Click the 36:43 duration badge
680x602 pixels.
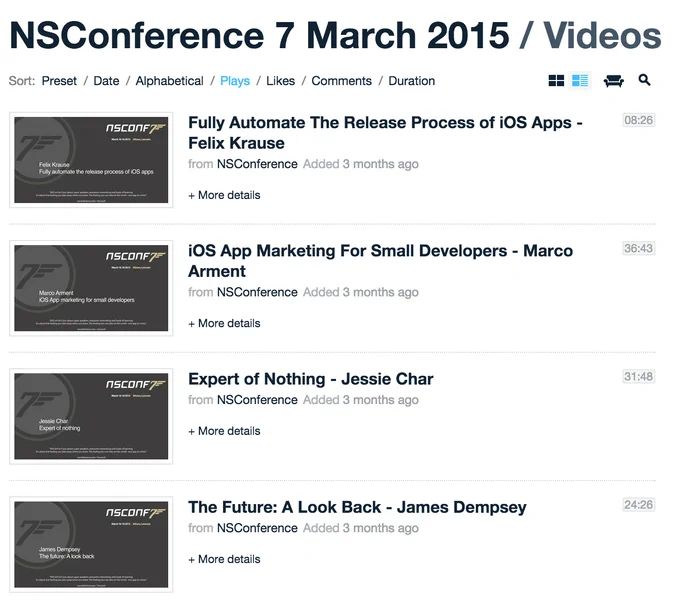(x=638, y=249)
